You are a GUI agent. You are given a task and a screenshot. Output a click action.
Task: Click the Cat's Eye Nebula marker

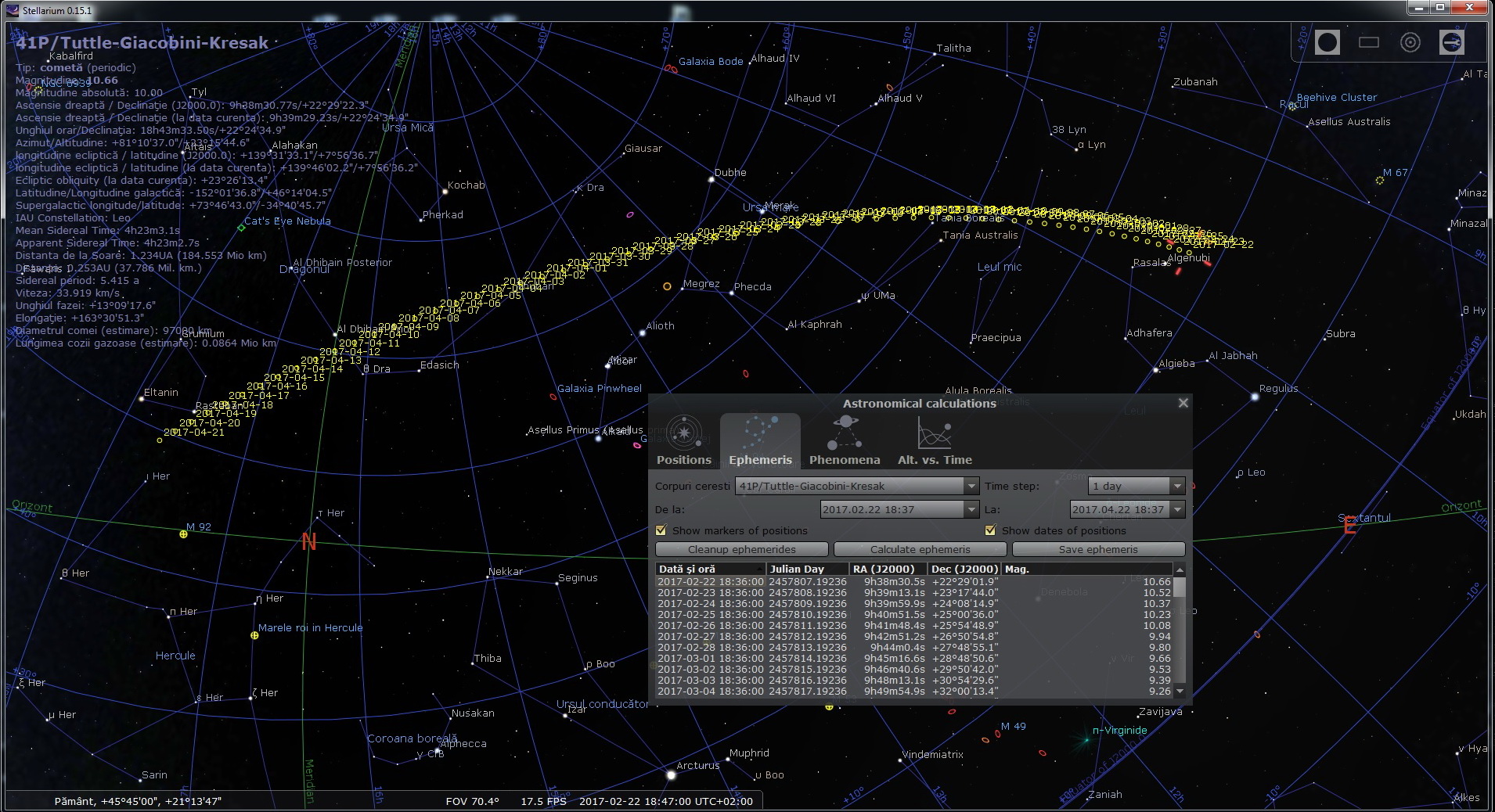pyautogui.click(x=241, y=228)
